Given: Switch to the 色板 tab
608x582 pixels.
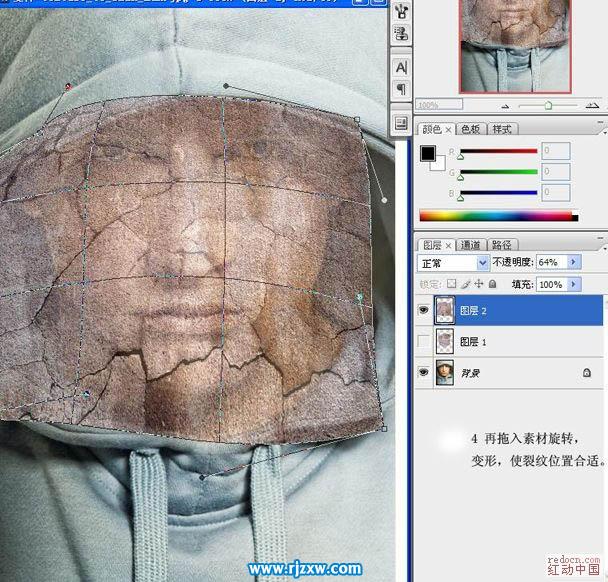Looking at the screenshot, I should (470, 129).
